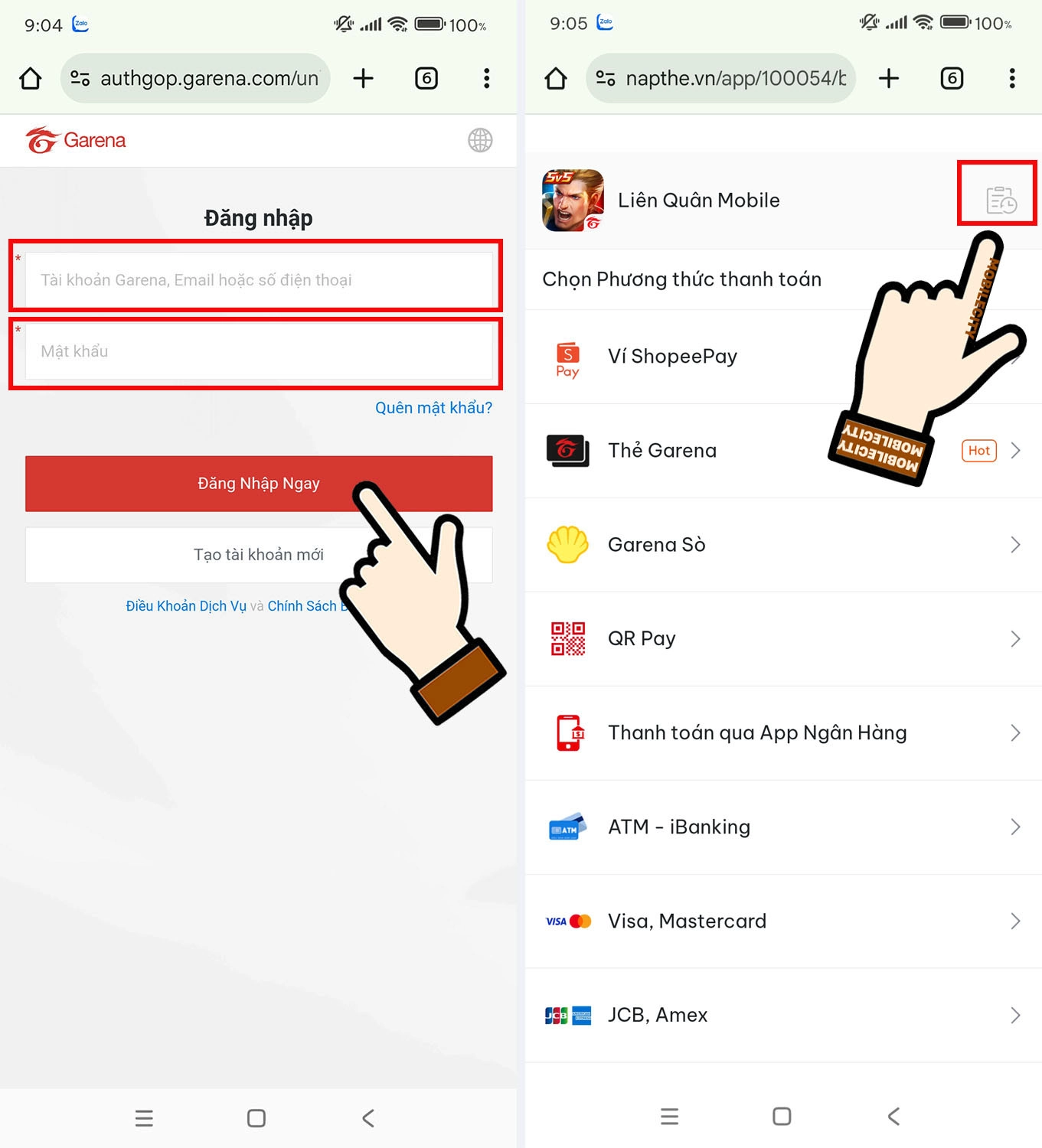Tap the home icon in right browser
This screenshot has width=1042, height=1148.
556,78
